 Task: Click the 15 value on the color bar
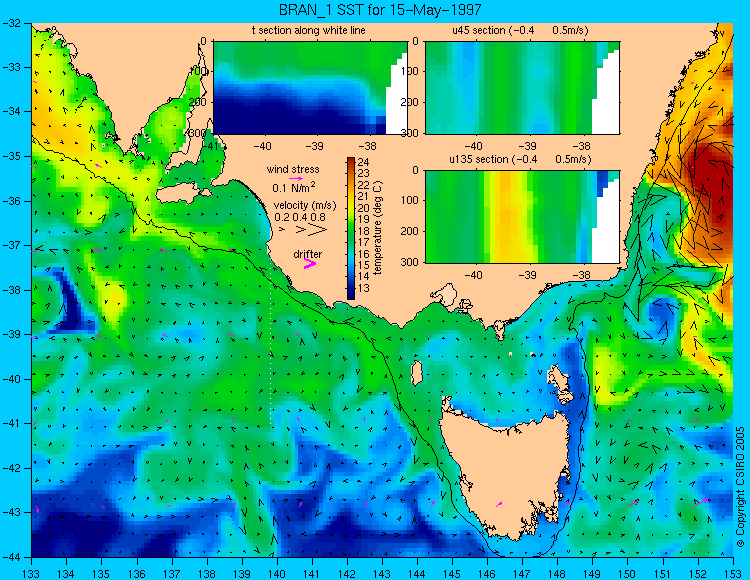click(x=364, y=265)
